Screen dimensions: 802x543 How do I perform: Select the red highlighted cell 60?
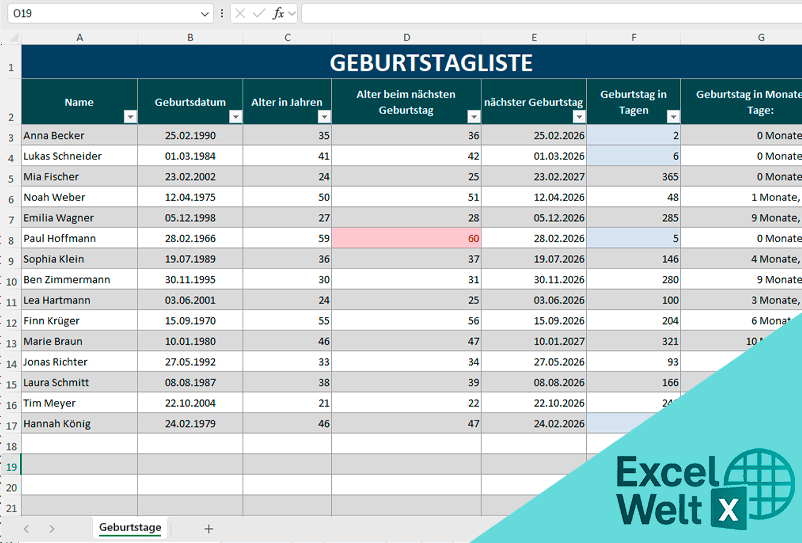pos(407,238)
